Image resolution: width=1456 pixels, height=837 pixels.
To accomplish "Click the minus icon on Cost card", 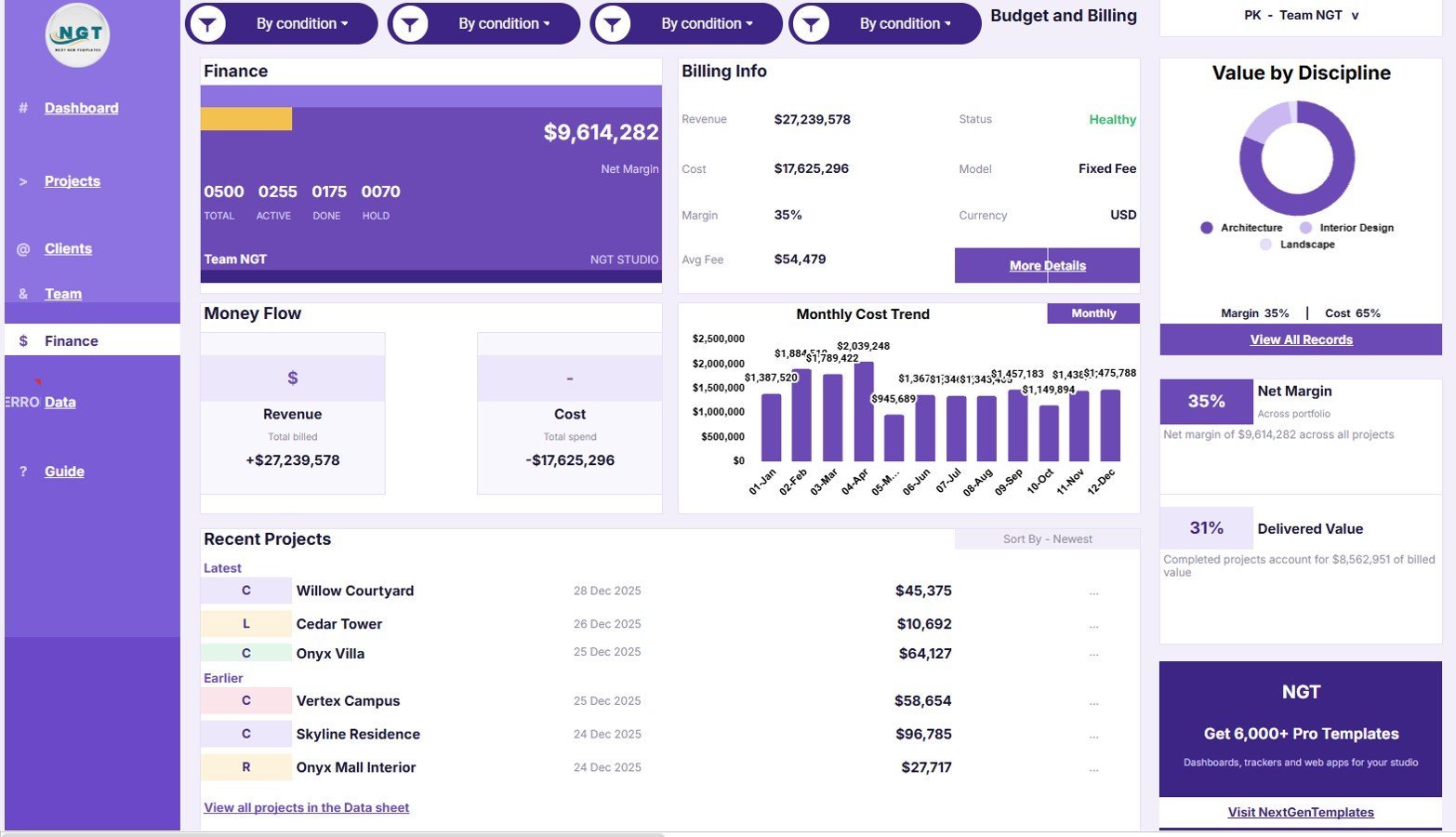I will click(570, 378).
